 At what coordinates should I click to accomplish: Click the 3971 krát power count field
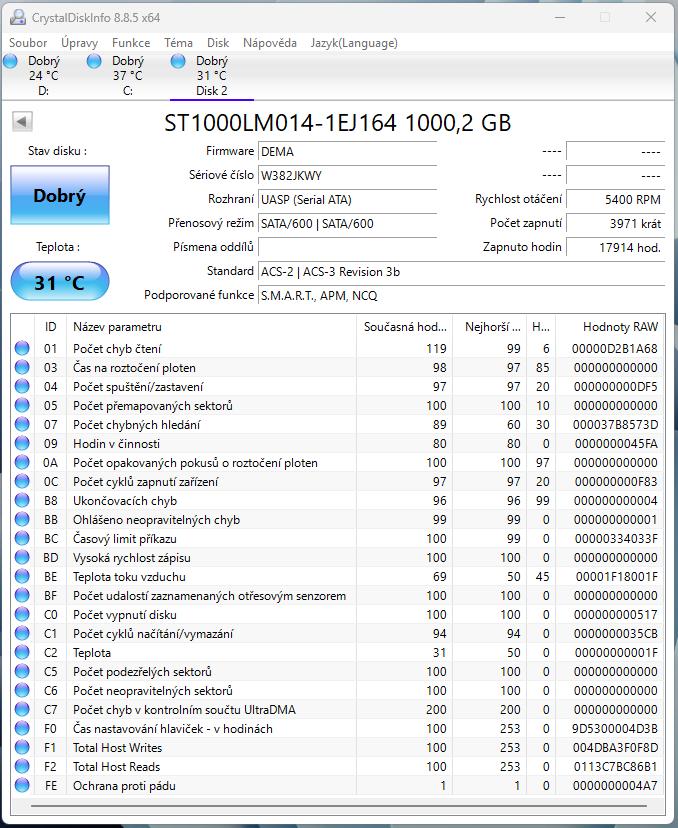pos(615,223)
